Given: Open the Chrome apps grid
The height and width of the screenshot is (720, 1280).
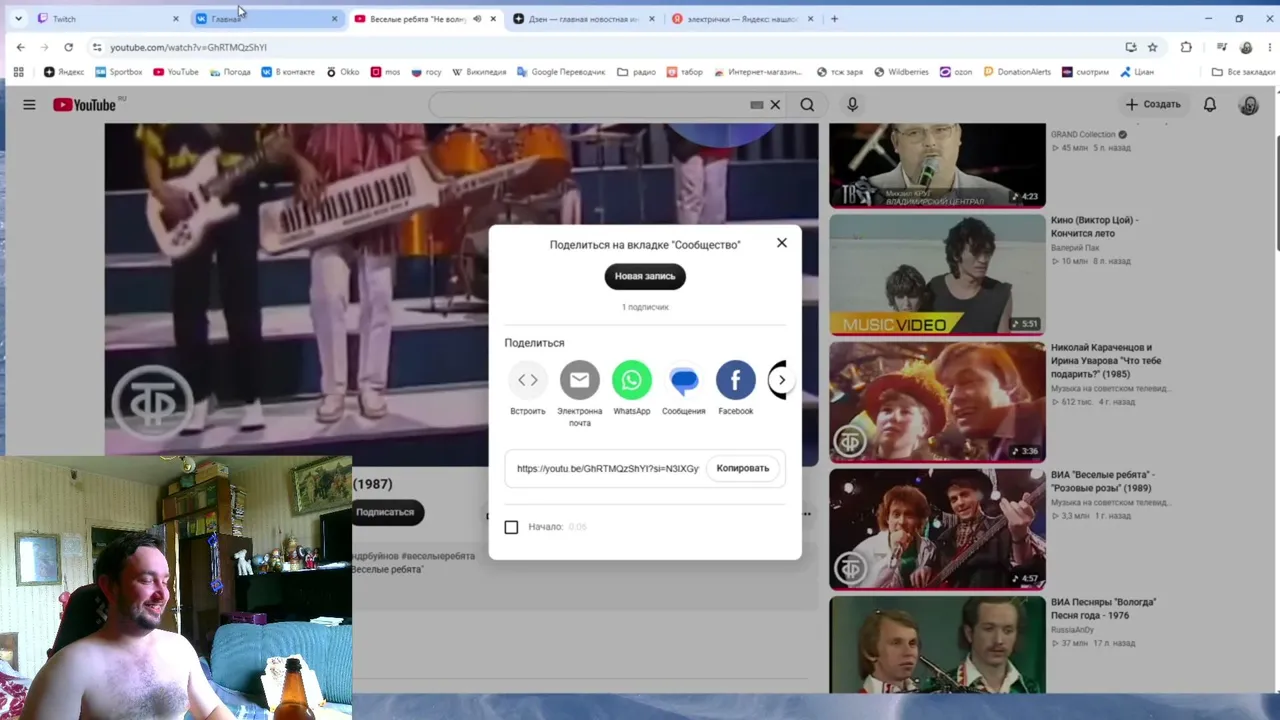Looking at the screenshot, I should point(18,72).
